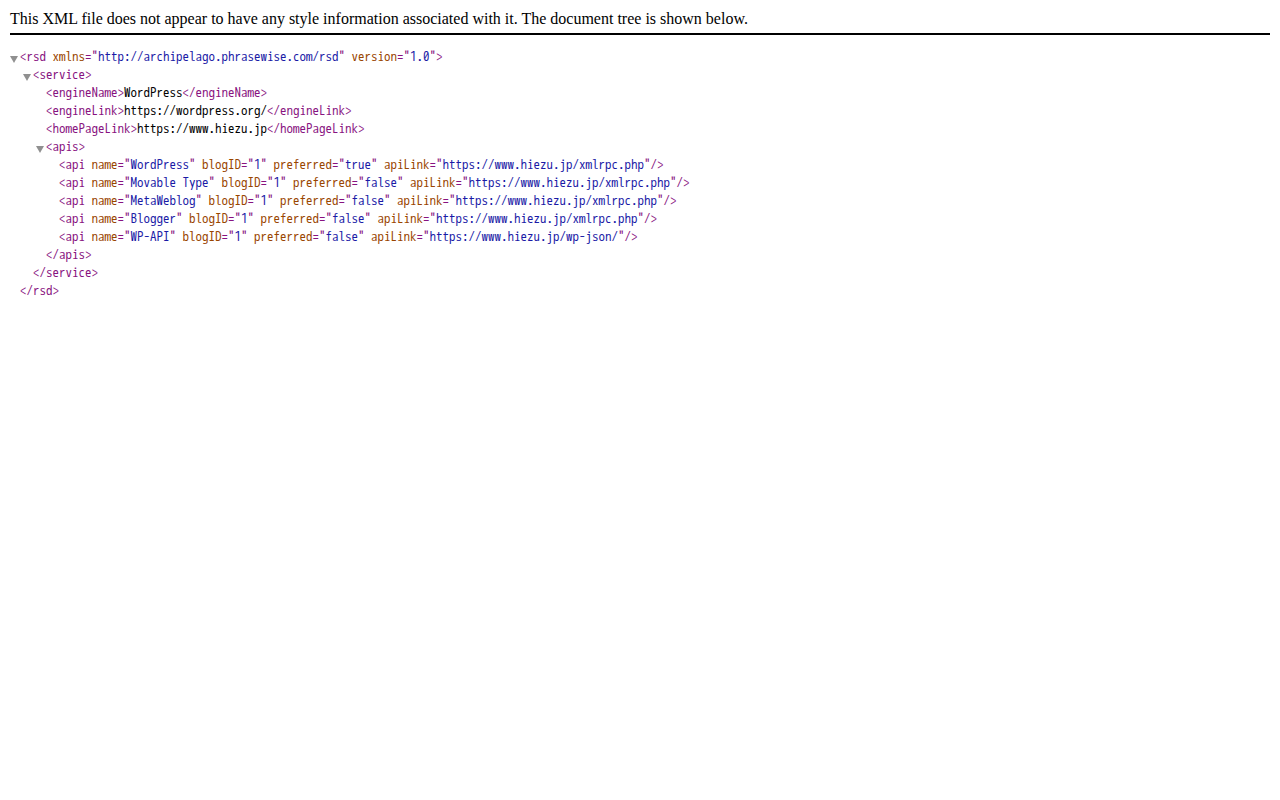Viewport: 1280px width, 800px height.
Task: Click the api row named WP-API
Action: coord(348,237)
